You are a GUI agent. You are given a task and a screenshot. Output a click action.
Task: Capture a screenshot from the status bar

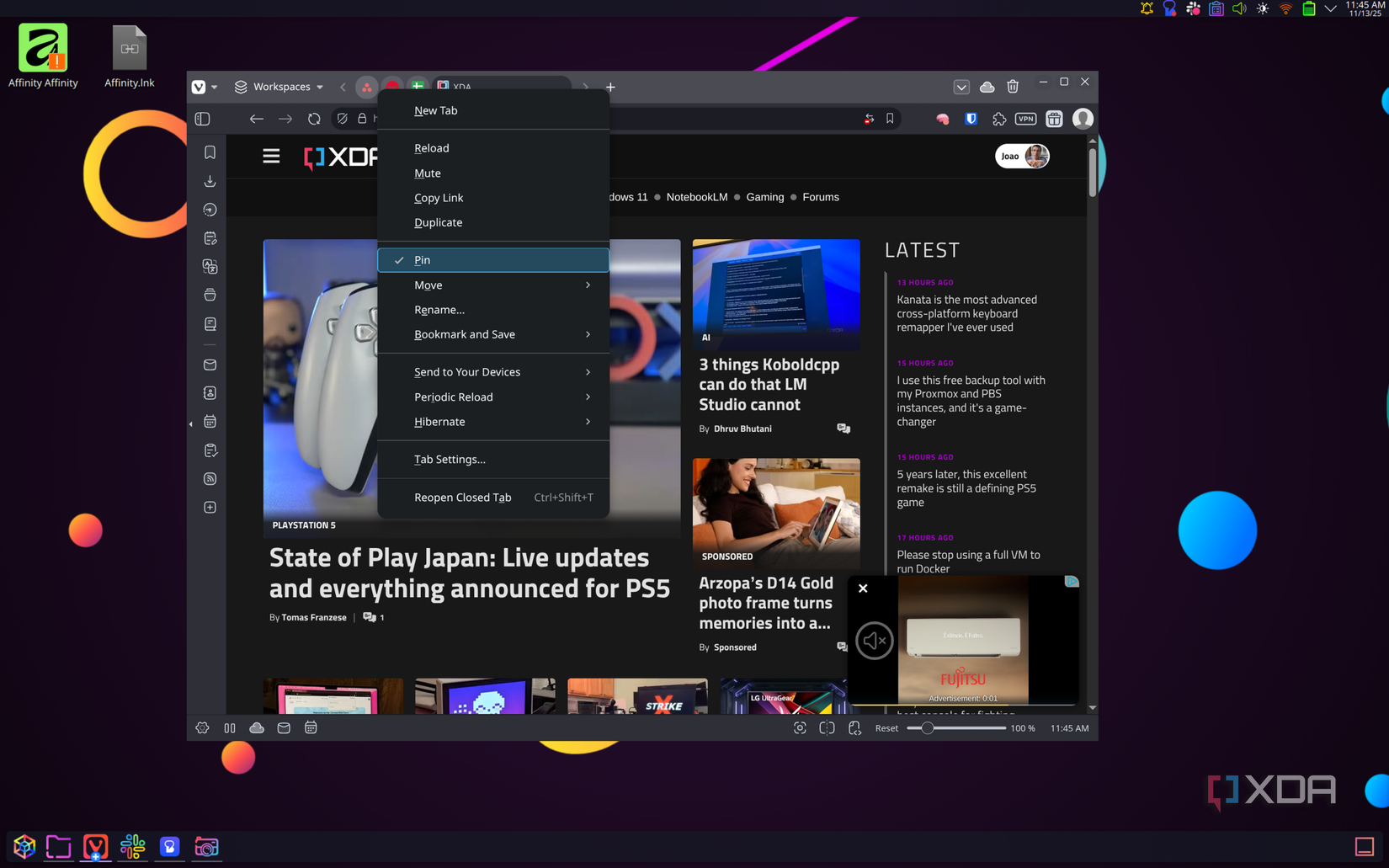coord(800,727)
